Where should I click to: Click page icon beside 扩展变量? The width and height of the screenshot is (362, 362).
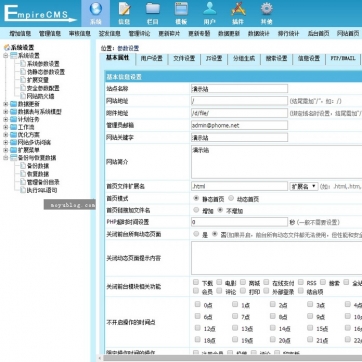point(23,80)
